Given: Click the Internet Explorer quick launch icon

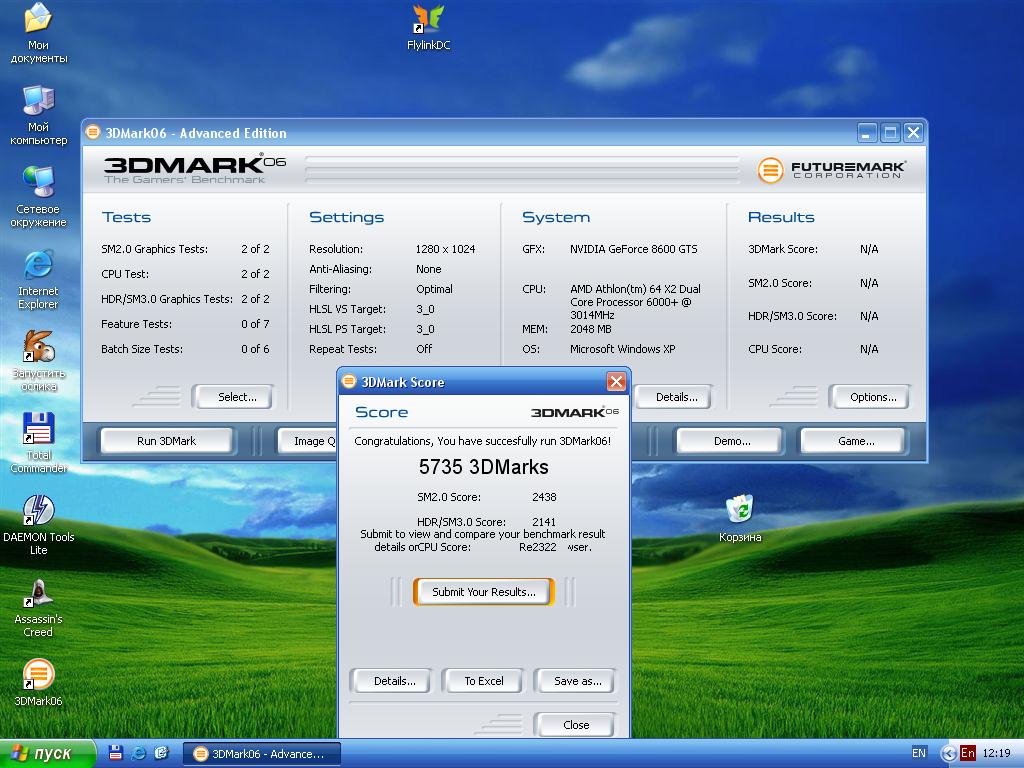Looking at the screenshot, I should click(139, 753).
